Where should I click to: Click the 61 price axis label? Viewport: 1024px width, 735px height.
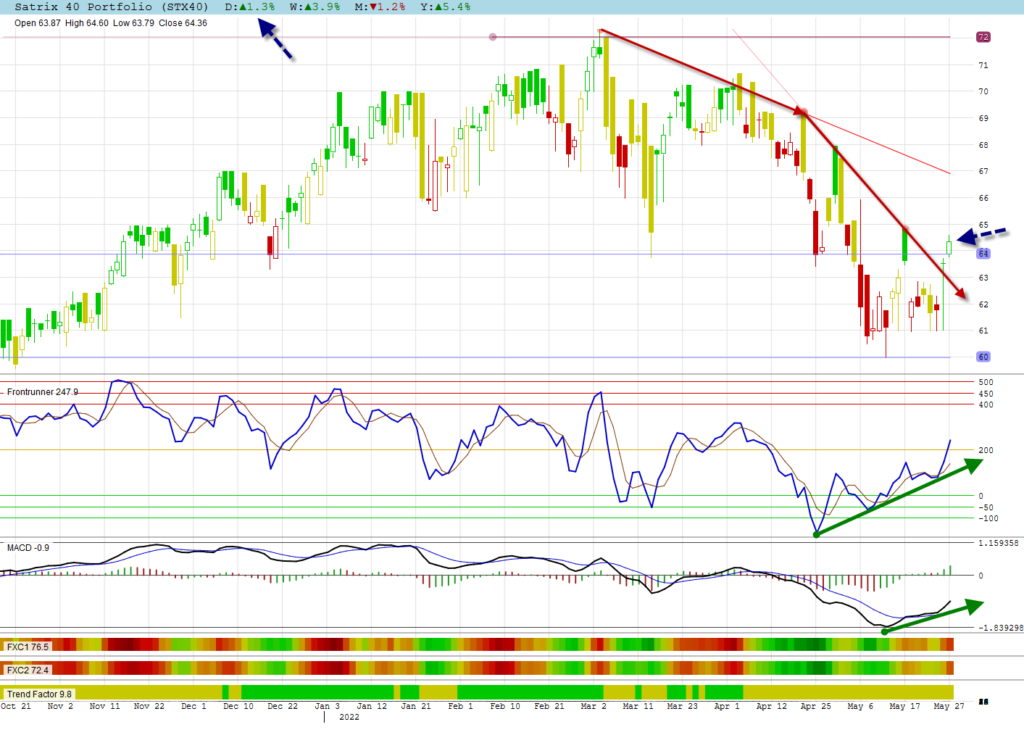[x=984, y=331]
